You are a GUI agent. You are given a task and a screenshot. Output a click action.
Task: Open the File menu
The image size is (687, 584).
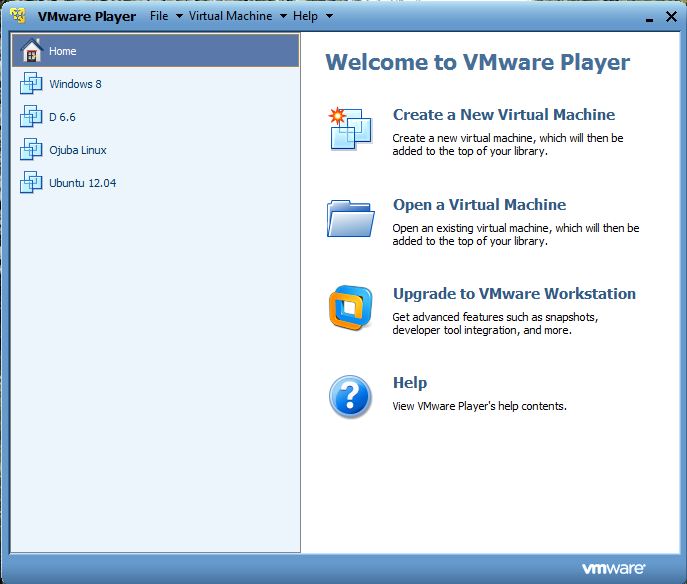(159, 16)
